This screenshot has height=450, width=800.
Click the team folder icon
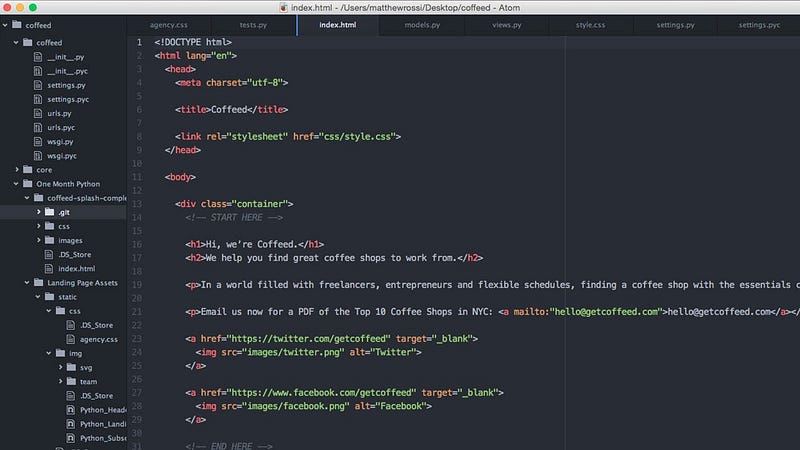(71, 381)
